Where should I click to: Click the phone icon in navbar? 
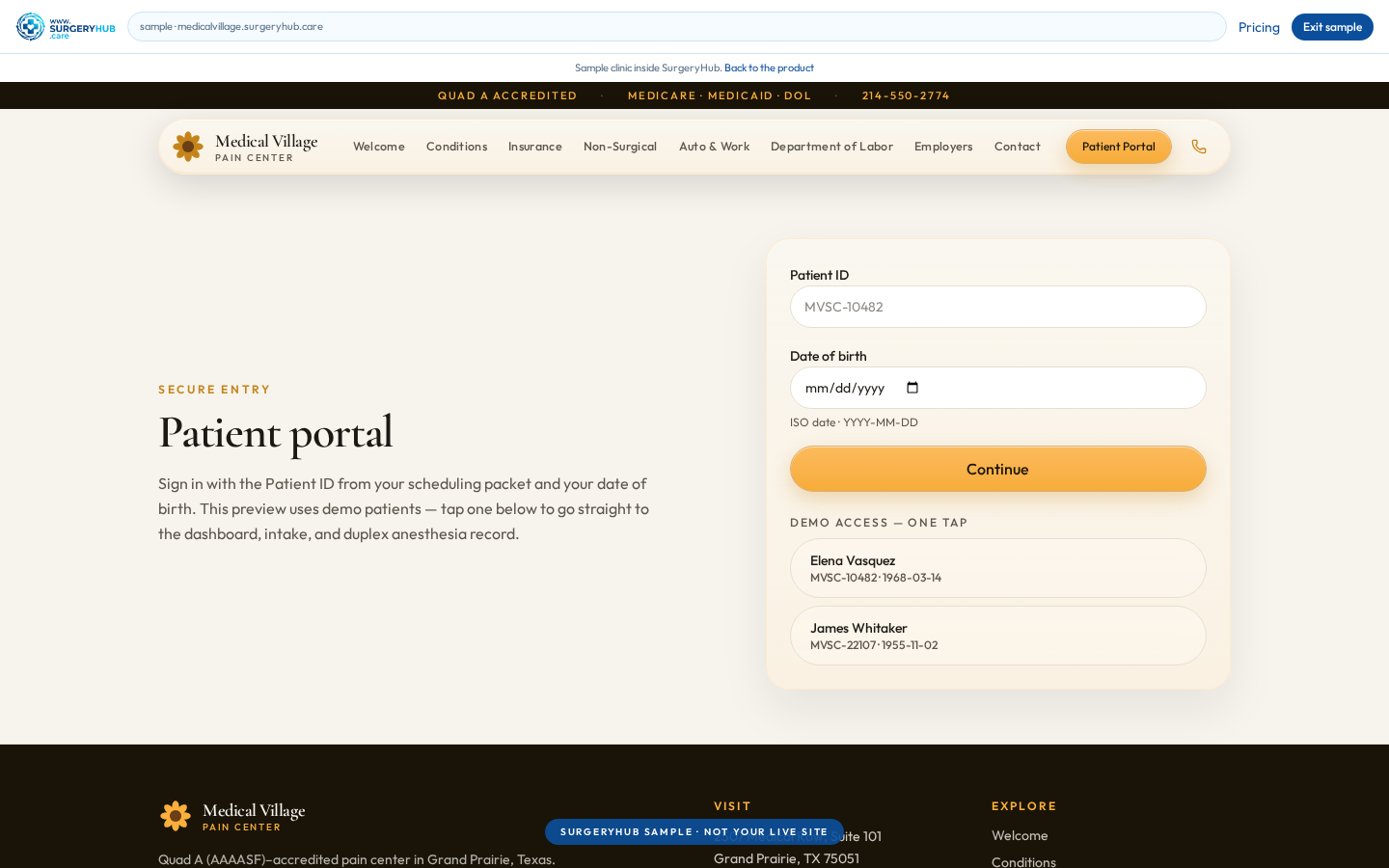[1199, 147]
